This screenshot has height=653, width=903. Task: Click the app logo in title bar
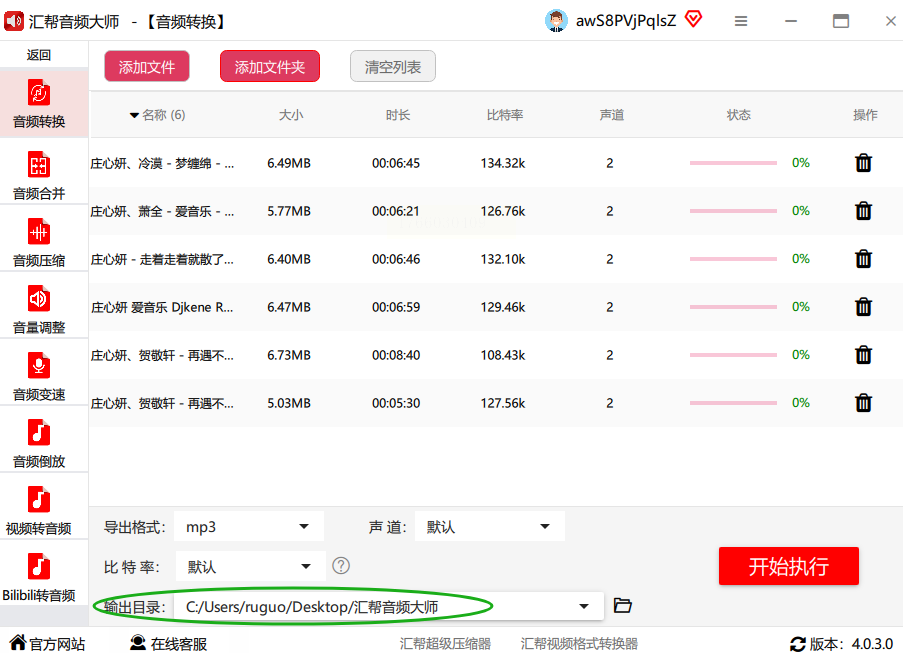(x=14, y=21)
